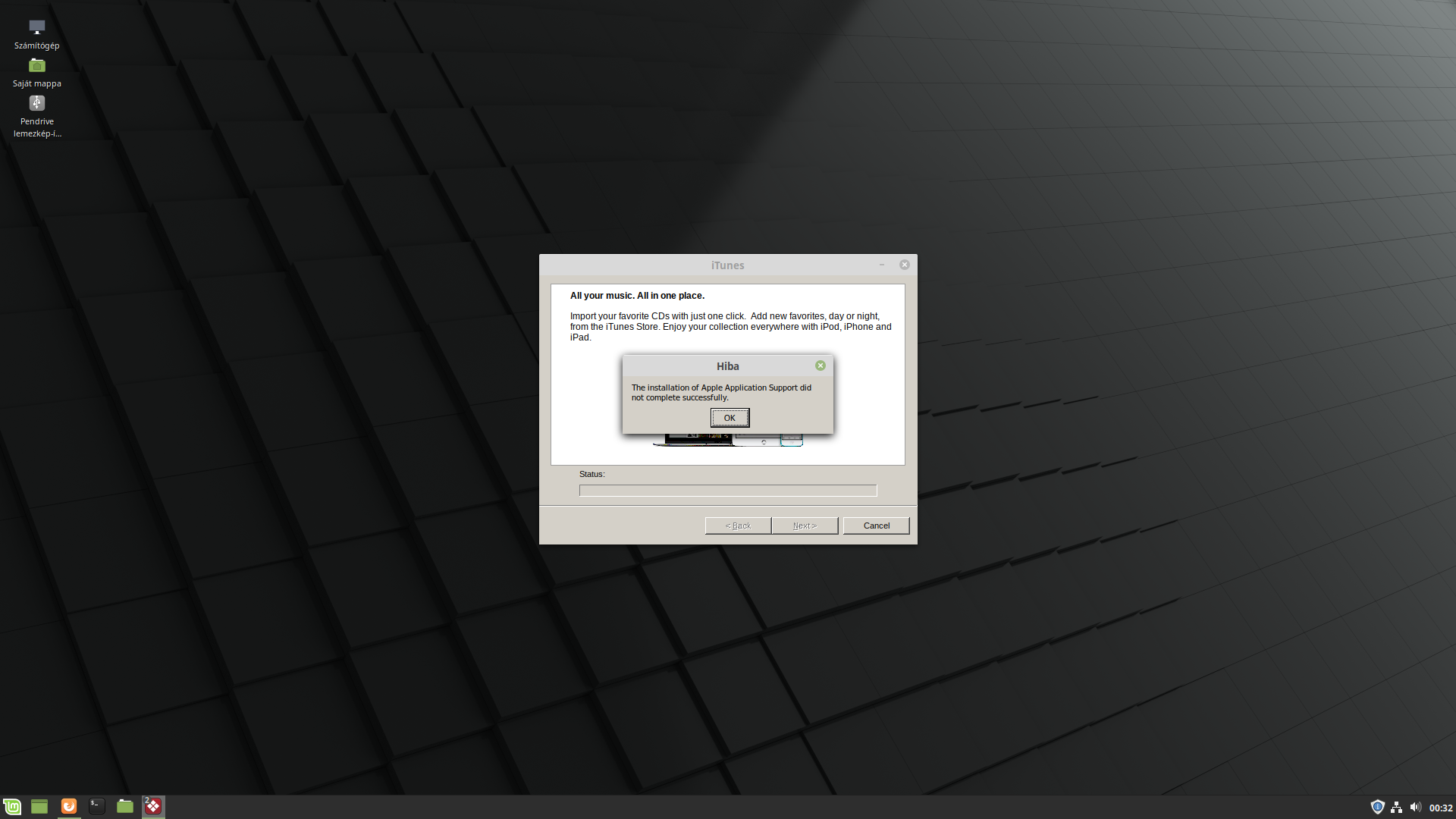Open the Számítógép desktop icon

36,34
